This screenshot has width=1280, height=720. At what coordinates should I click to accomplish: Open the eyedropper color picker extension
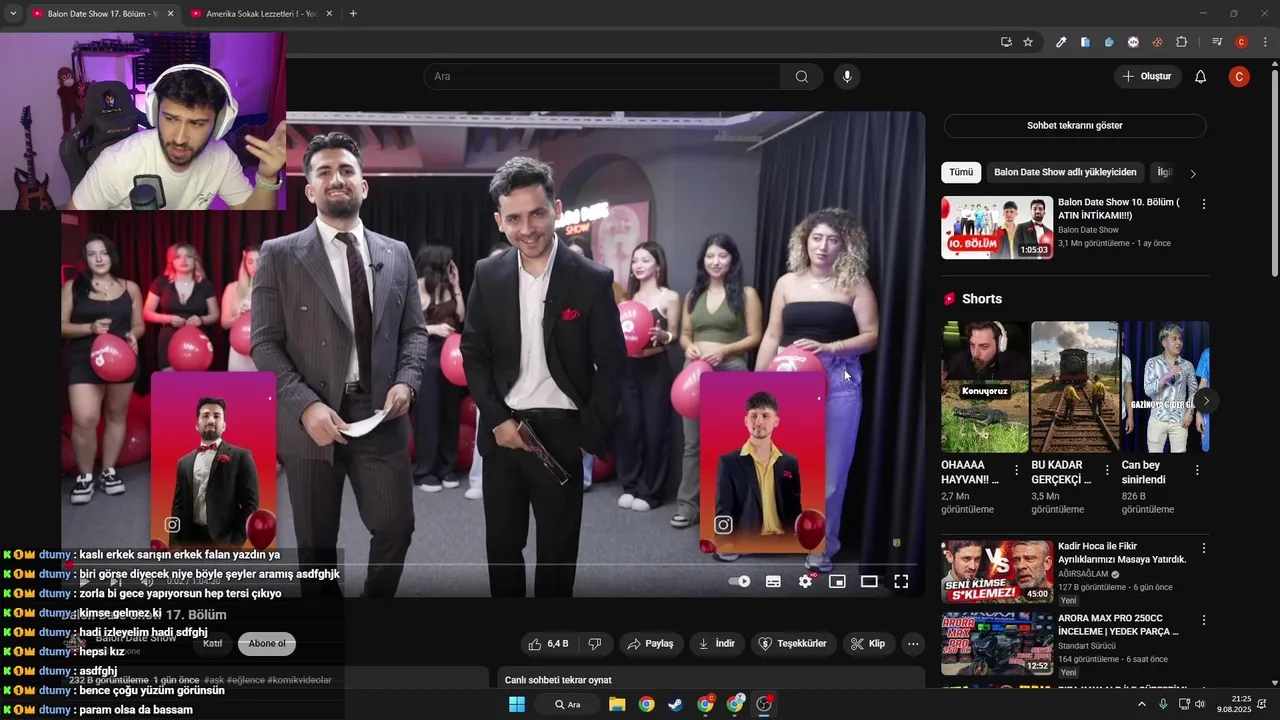click(1061, 42)
